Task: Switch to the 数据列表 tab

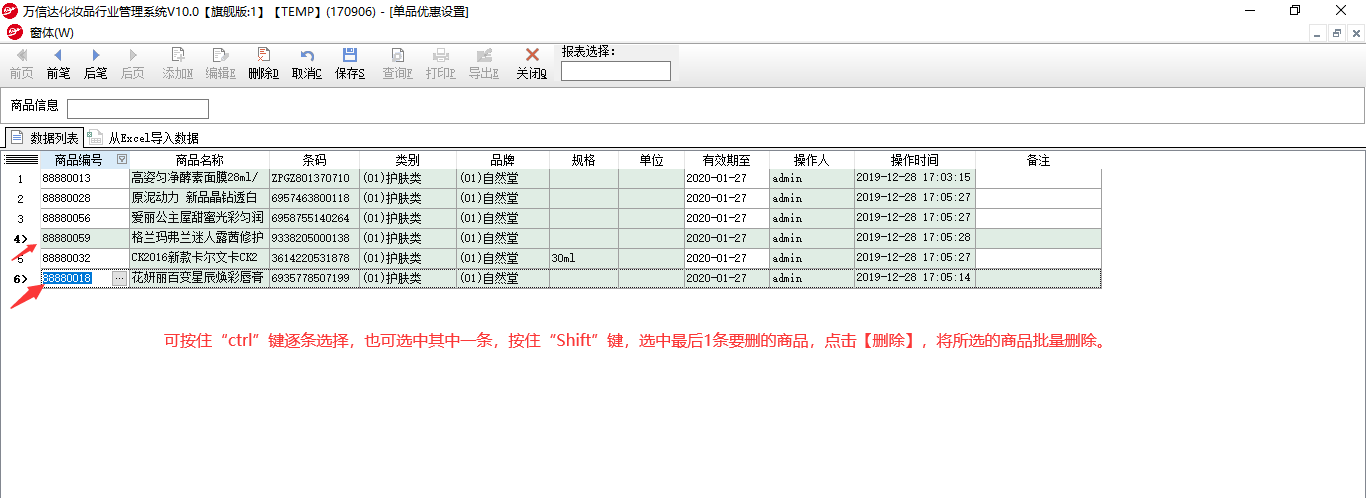Action: point(43,137)
